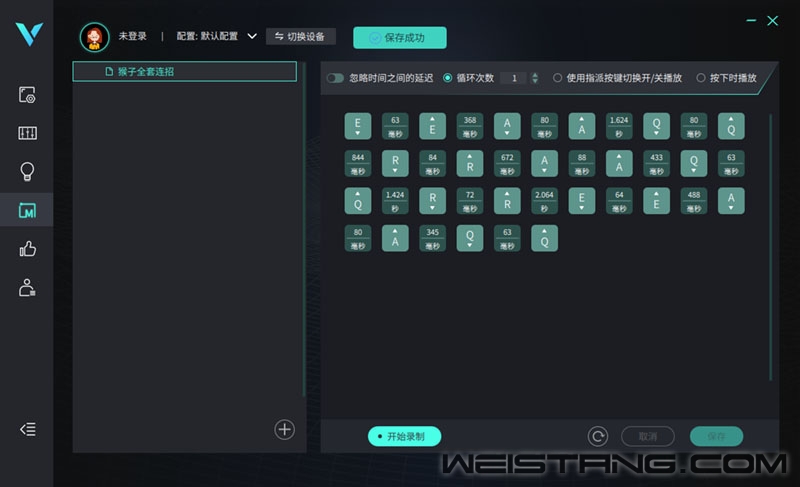Click the loop count stepper arrows
Screen dimensions: 800x487
pos(535,78)
